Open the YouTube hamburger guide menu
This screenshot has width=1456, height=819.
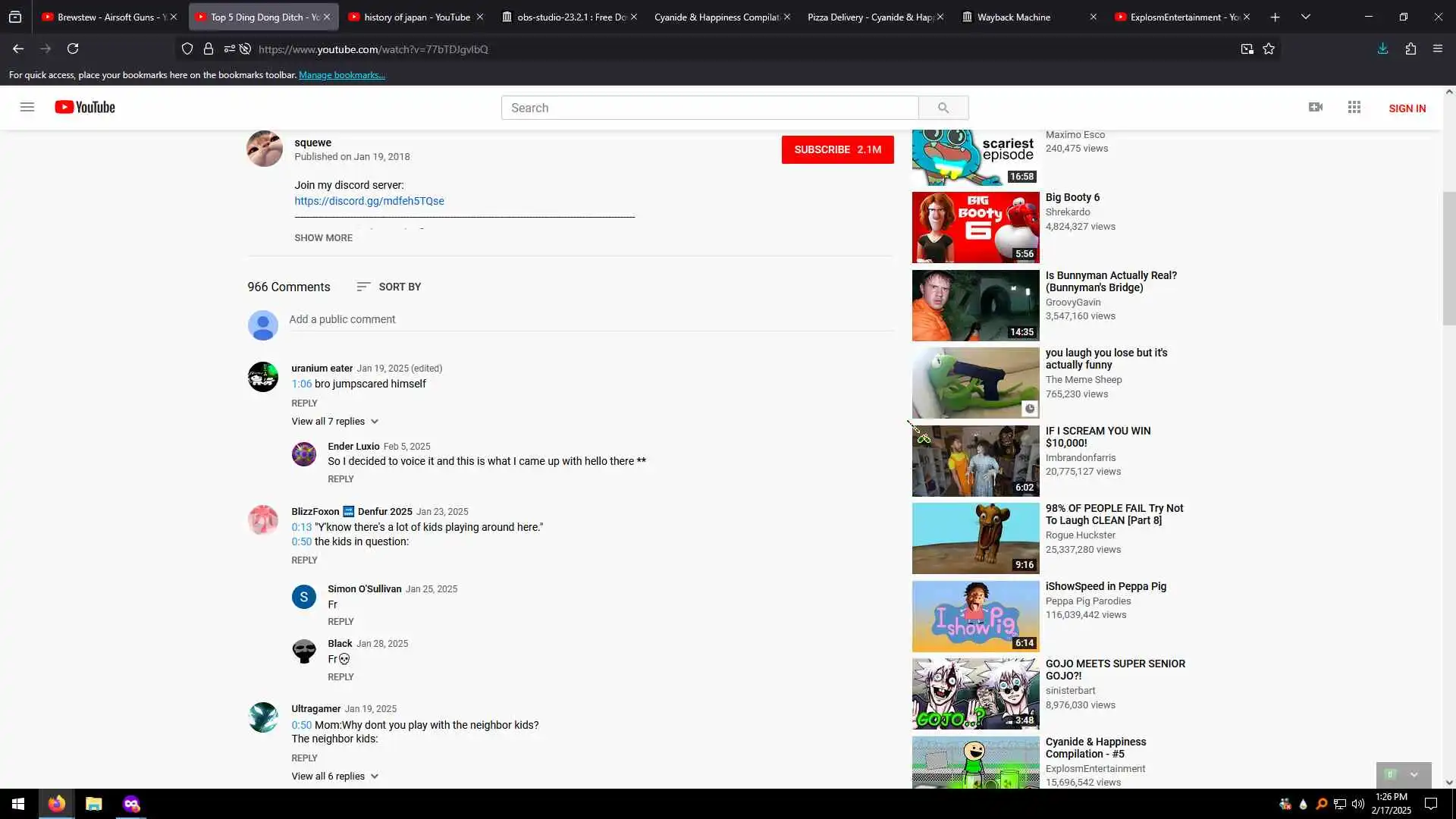click(27, 107)
